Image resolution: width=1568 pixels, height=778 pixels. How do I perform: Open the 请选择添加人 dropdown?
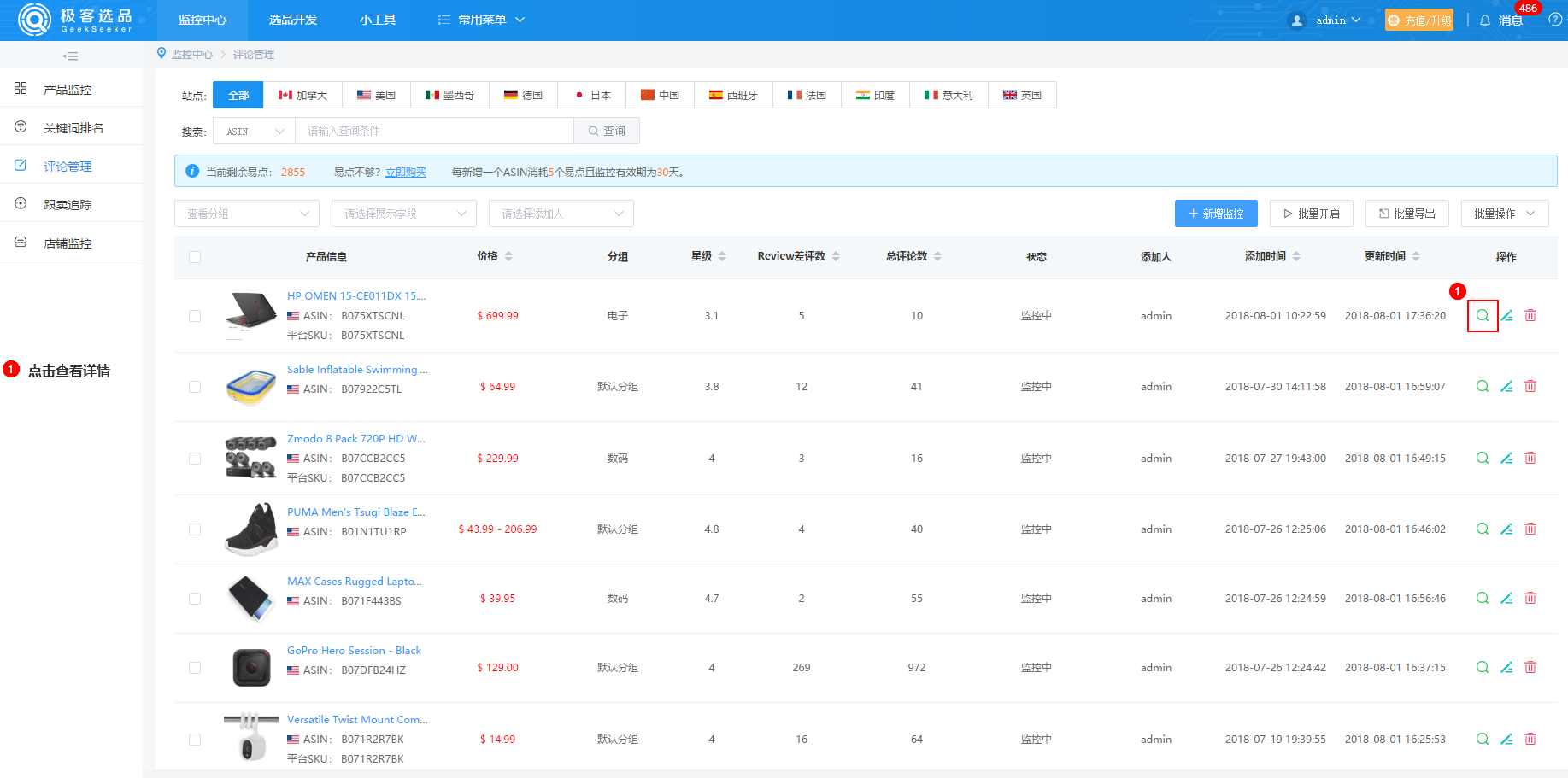(x=561, y=214)
